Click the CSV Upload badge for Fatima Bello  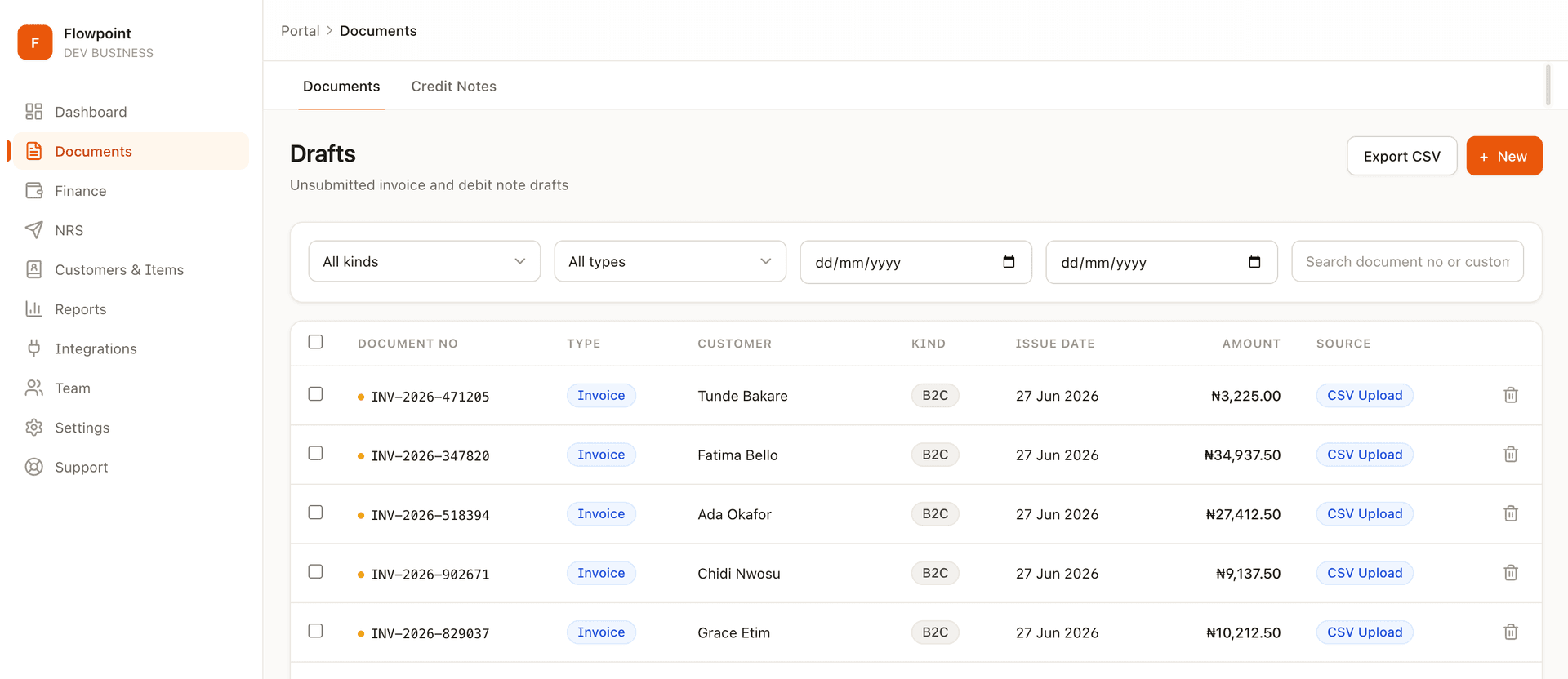click(x=1365, y=455)
